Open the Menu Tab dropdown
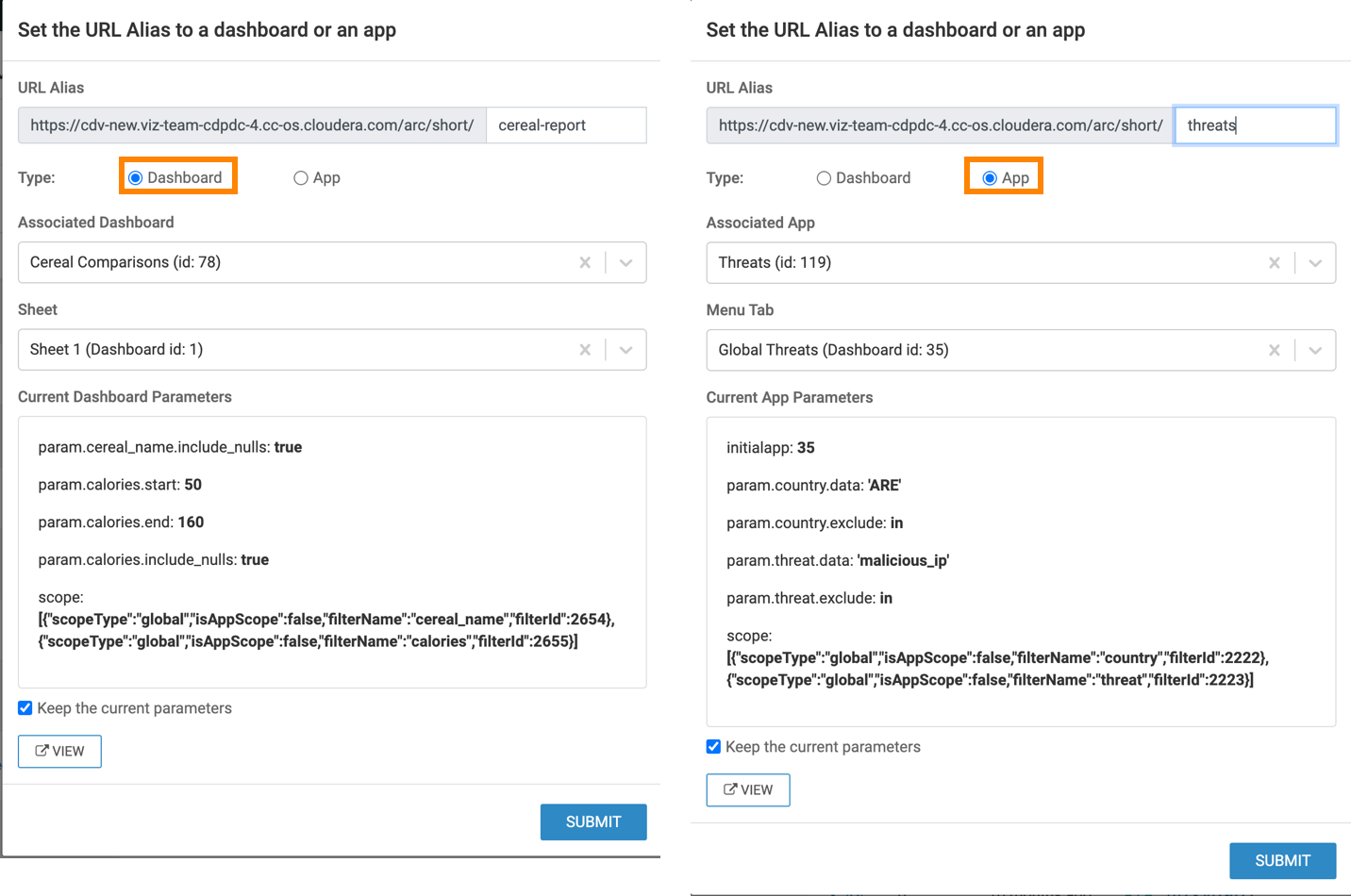1351x896 pixels. click(x=1315, y=350)
